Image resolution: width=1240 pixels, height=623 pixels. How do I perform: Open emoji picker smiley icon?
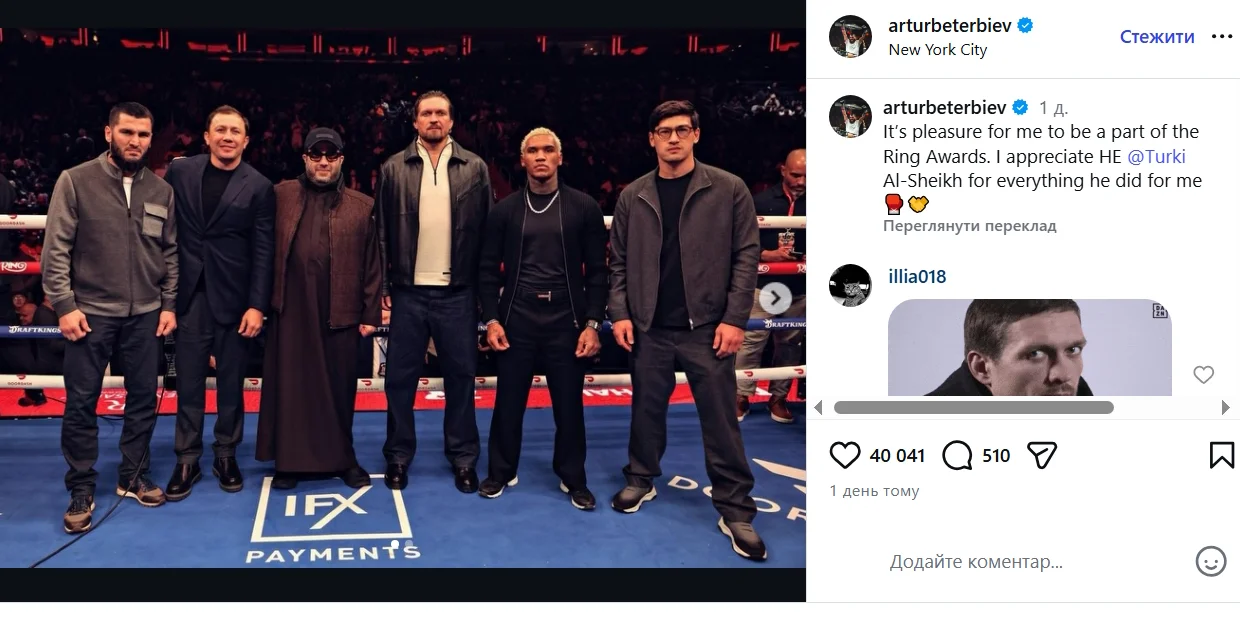[1211, 561]
